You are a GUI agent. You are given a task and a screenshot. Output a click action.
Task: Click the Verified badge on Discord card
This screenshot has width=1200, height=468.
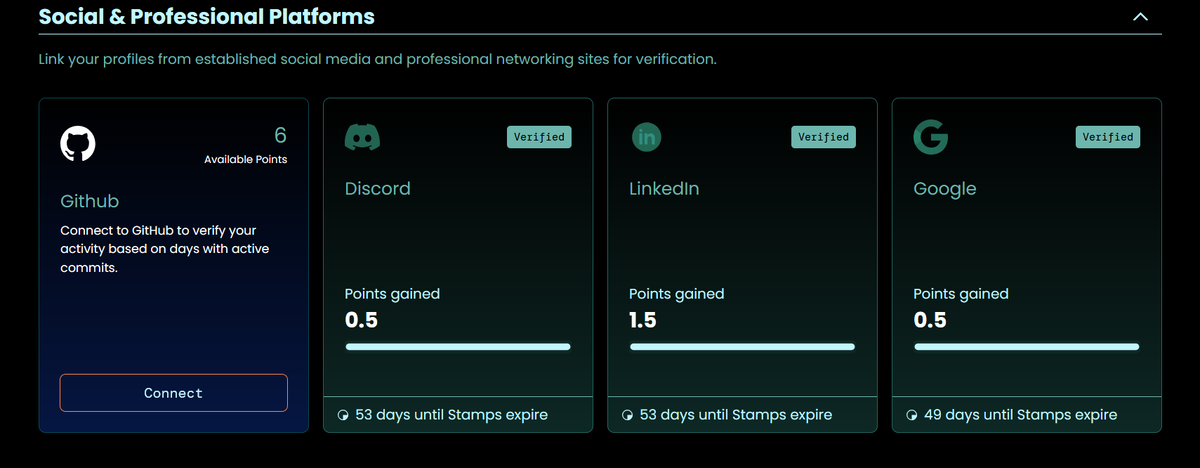[539, 137]
